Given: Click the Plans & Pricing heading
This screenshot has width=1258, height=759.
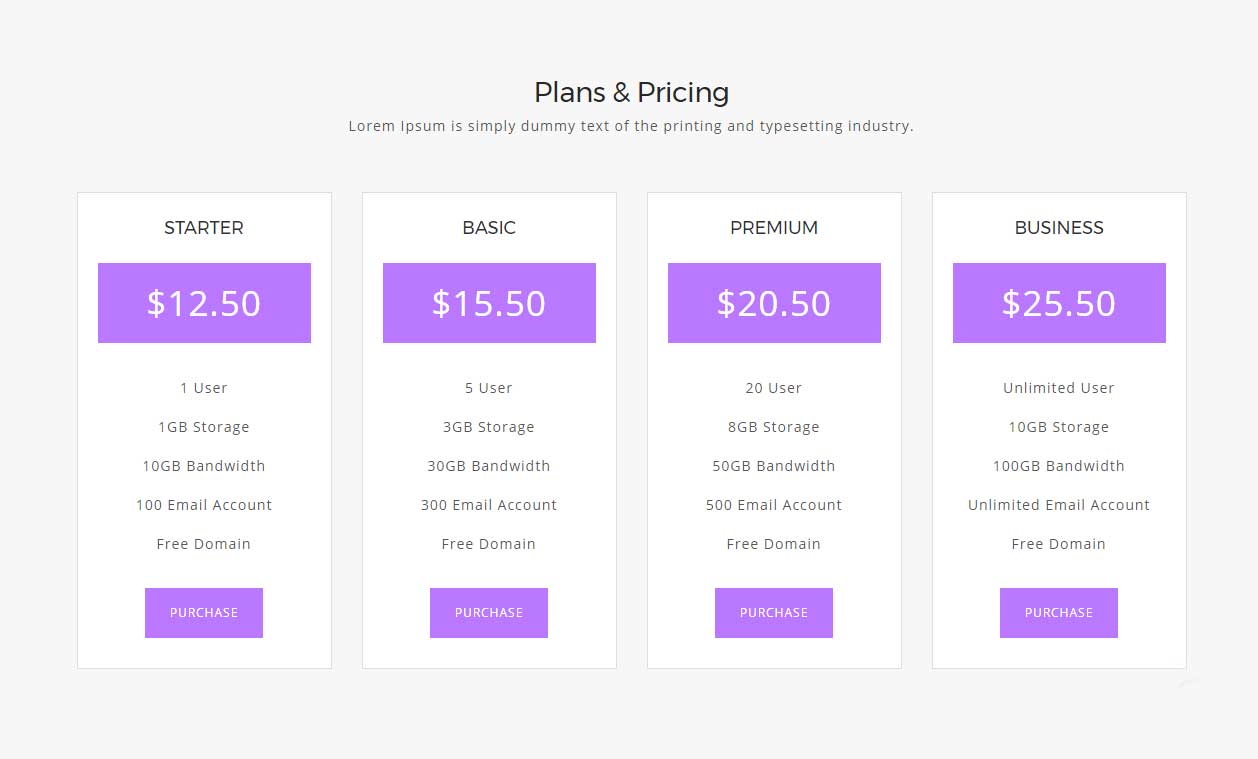Looking at the screenshot, I should pyautogui.click(x=631, y=92).
